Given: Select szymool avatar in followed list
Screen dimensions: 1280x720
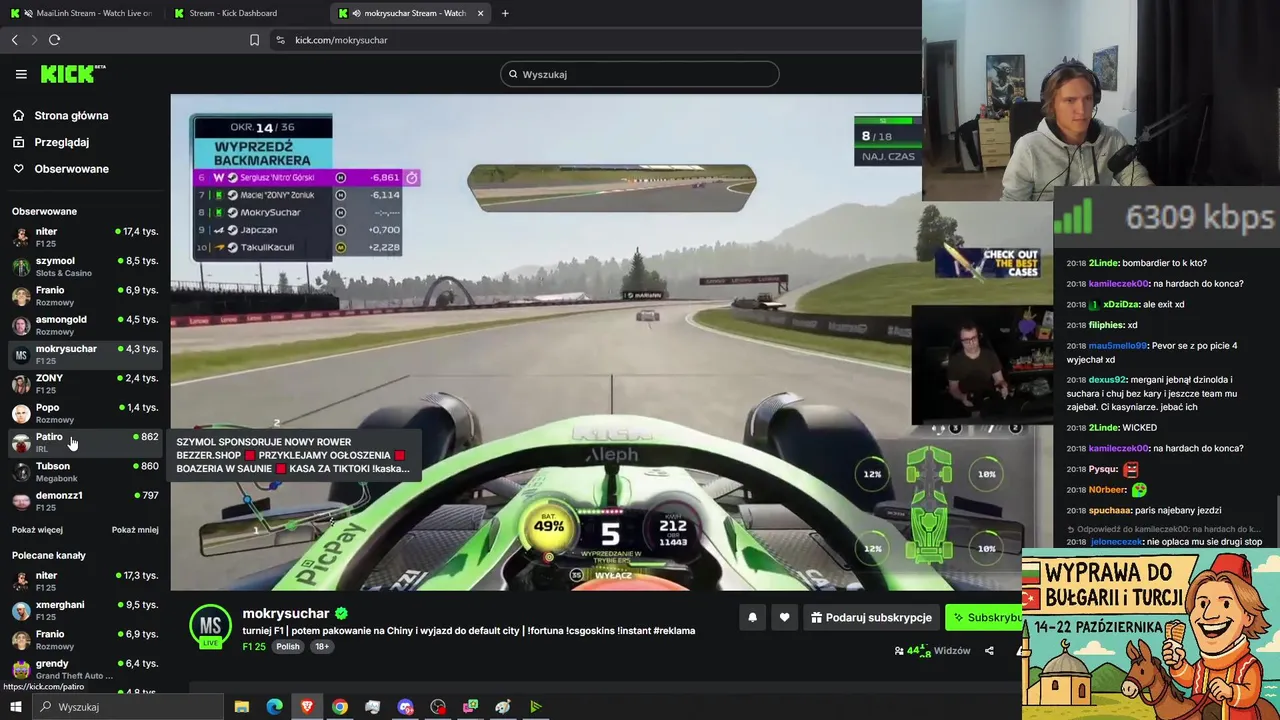Looking at the screenshot, I should pyautogui.click(x=21, y=266).
